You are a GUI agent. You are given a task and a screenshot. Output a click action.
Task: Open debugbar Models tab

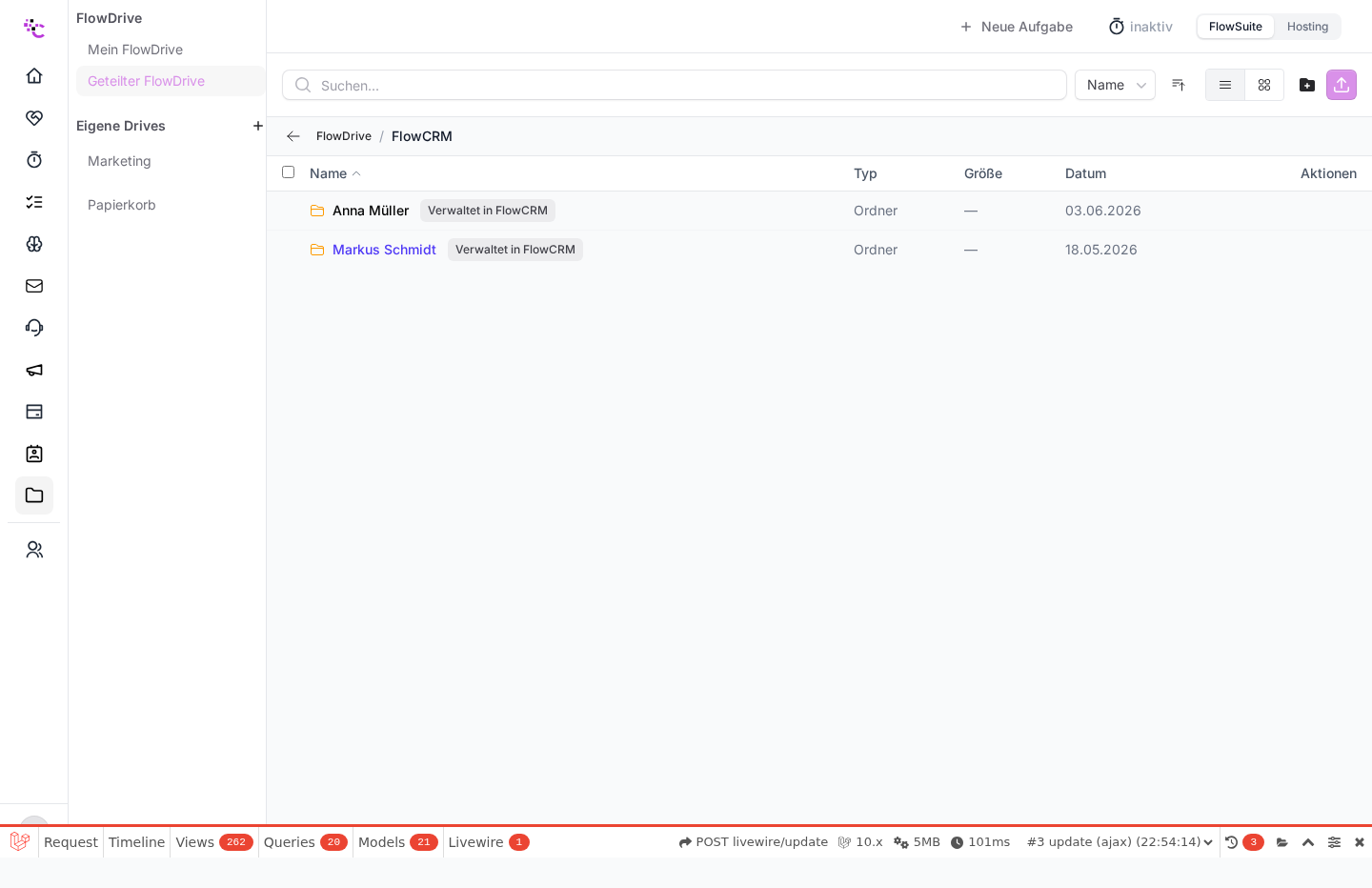(397, 842)
